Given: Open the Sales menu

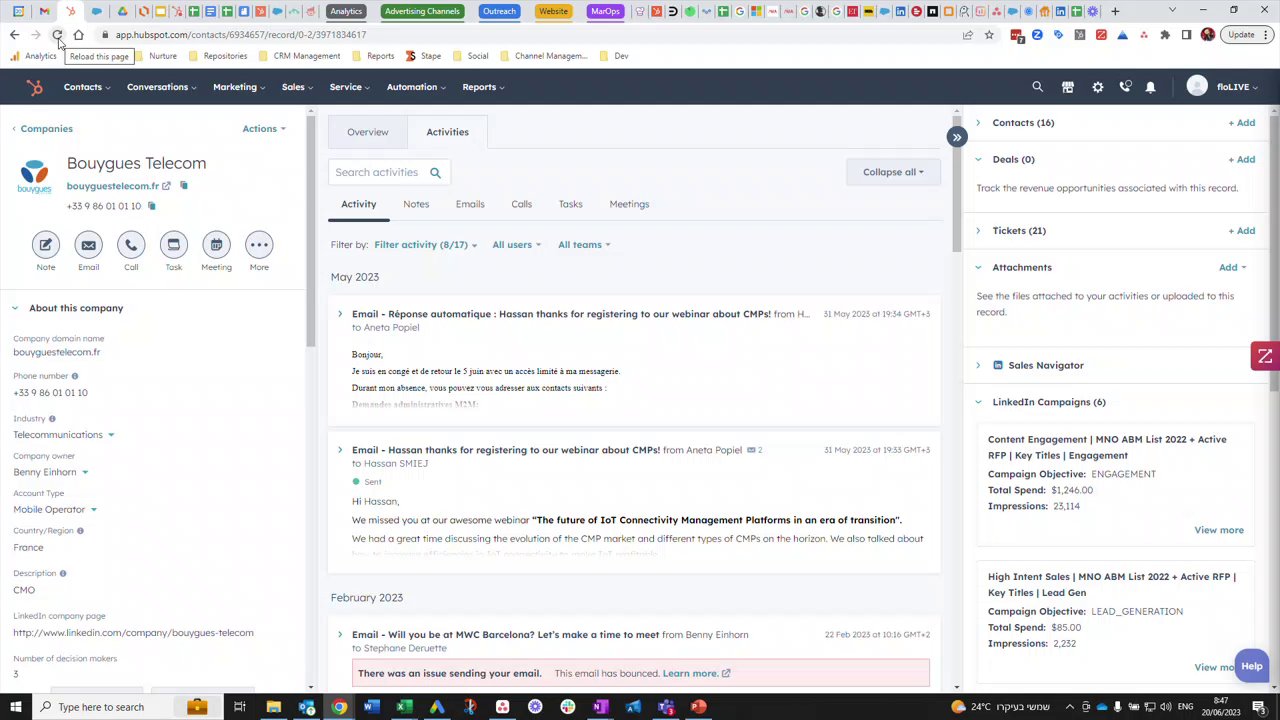Looking at the screenshot, I should 297,87.
